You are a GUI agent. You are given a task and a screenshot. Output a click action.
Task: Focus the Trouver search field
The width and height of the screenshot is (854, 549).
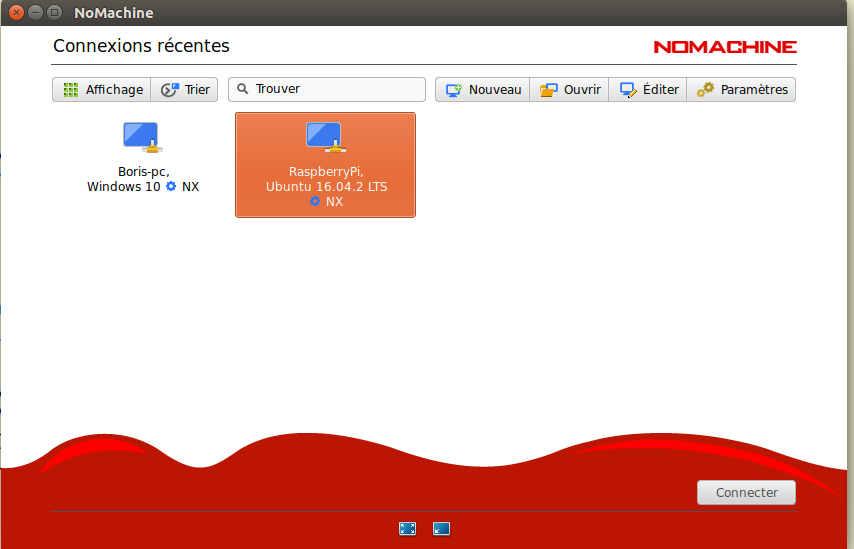coord(327,89)
